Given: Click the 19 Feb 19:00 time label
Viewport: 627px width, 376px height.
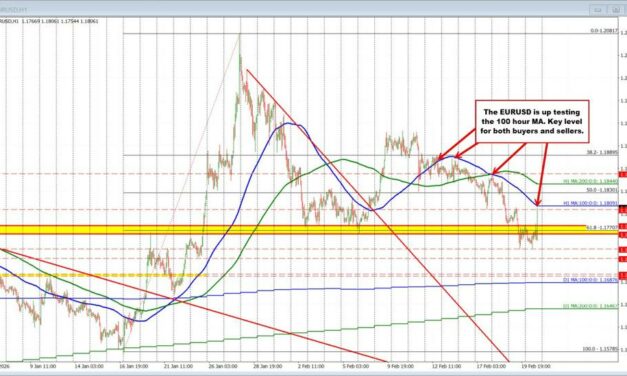Looking at the screenshot, I should coord(535,366).
